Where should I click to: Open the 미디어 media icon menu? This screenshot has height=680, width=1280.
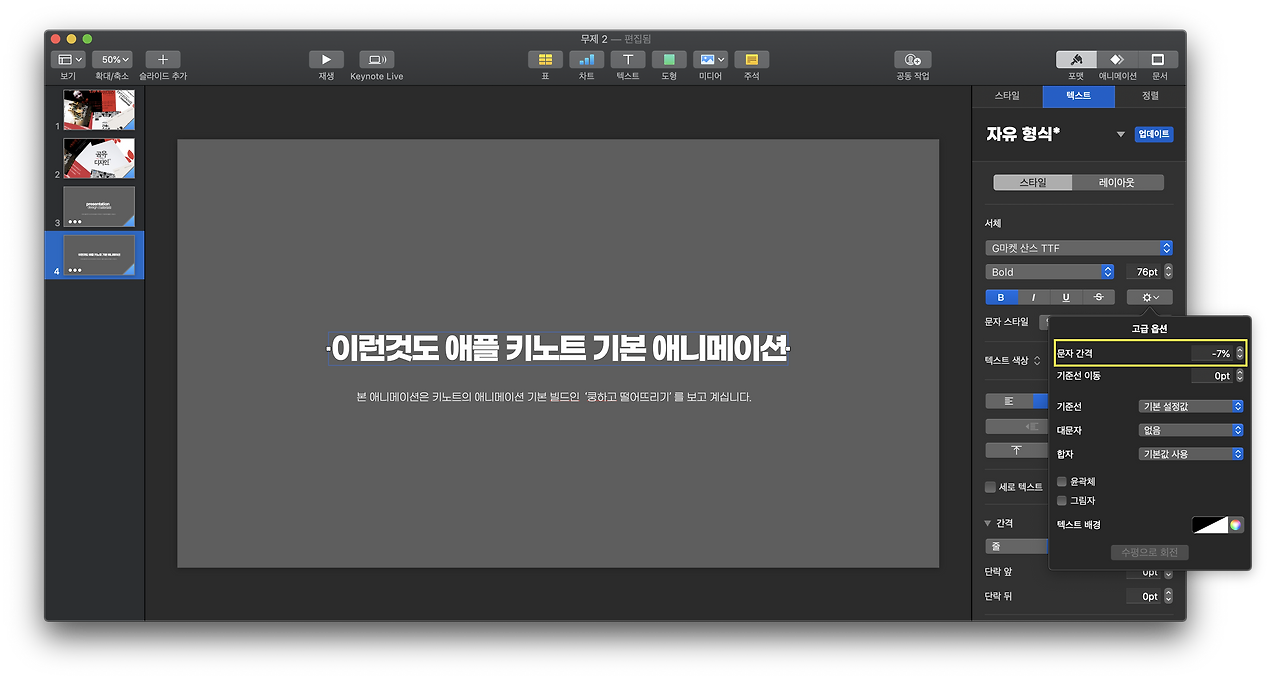710,60
